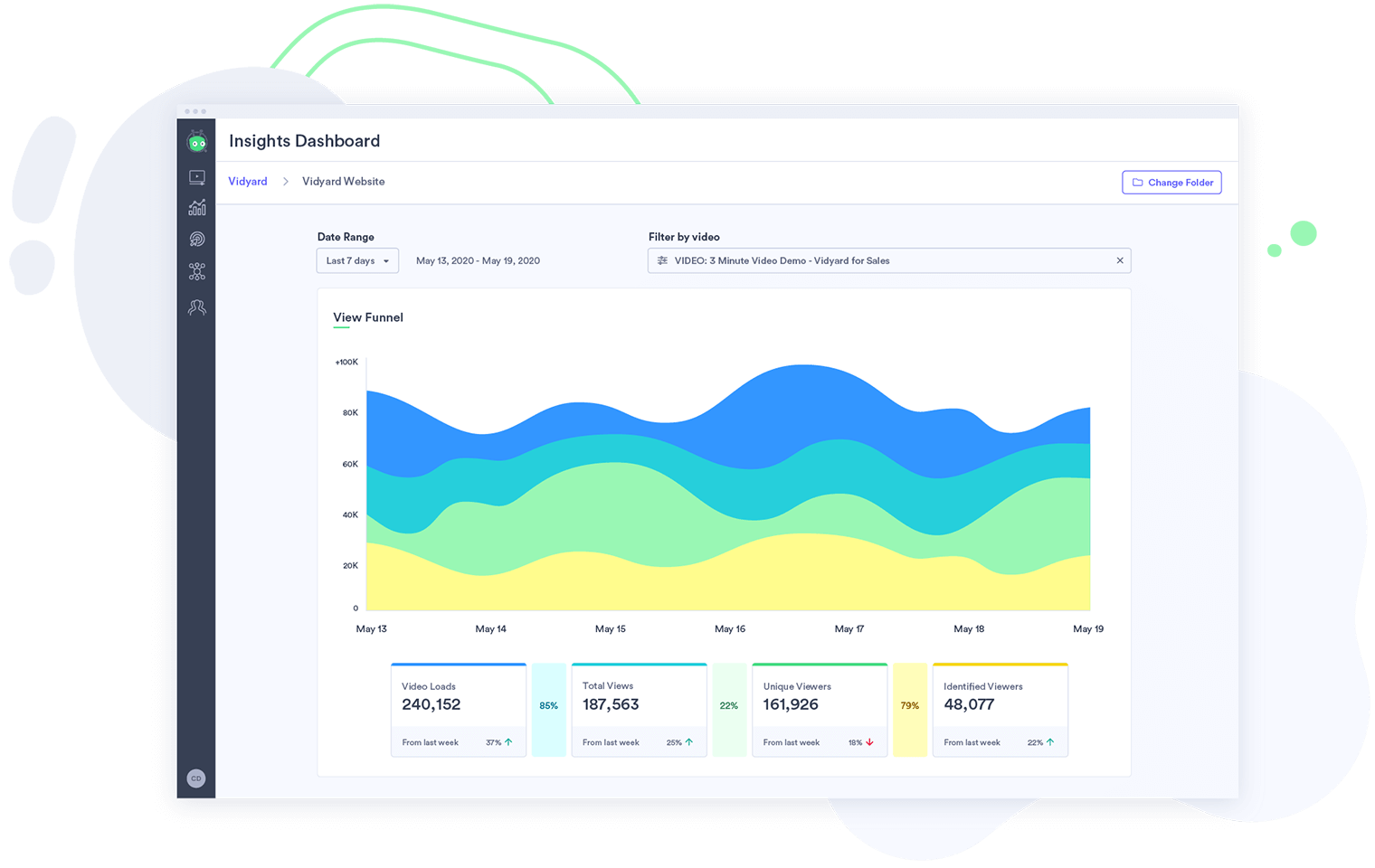Select the Video Loads stat card
Viewport: 1375px width, 868px height.
458,710
